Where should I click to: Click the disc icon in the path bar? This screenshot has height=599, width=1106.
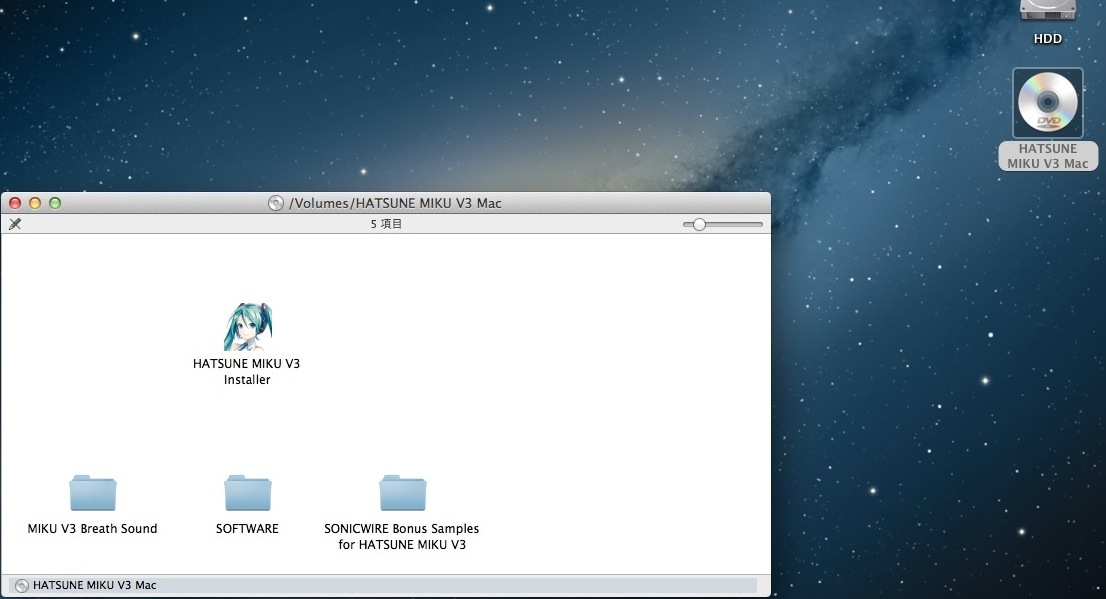pyautogui.click(x=22, y=586)
